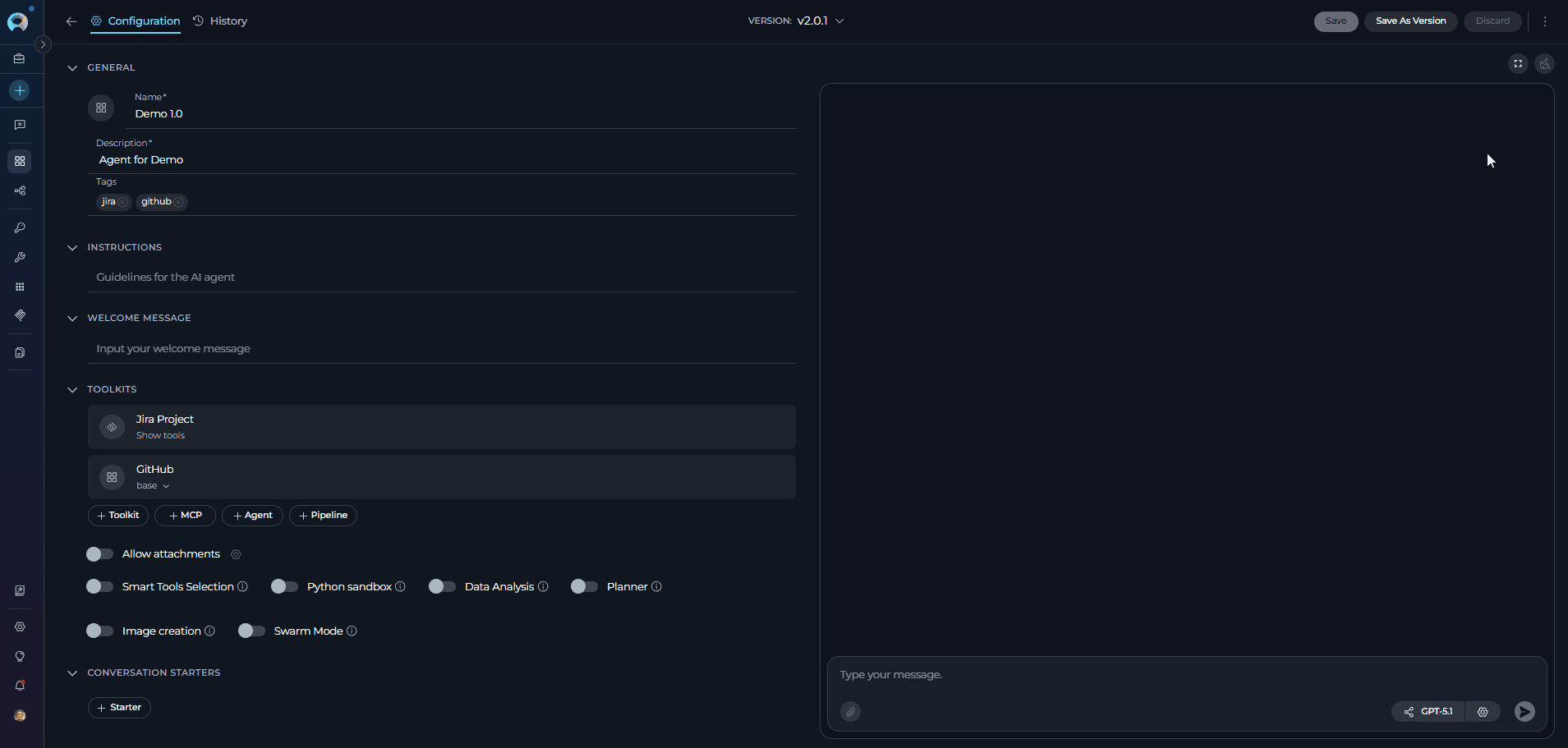
Task: Toggle fullscreen chat preview icon
Action: coord(1518,63)
